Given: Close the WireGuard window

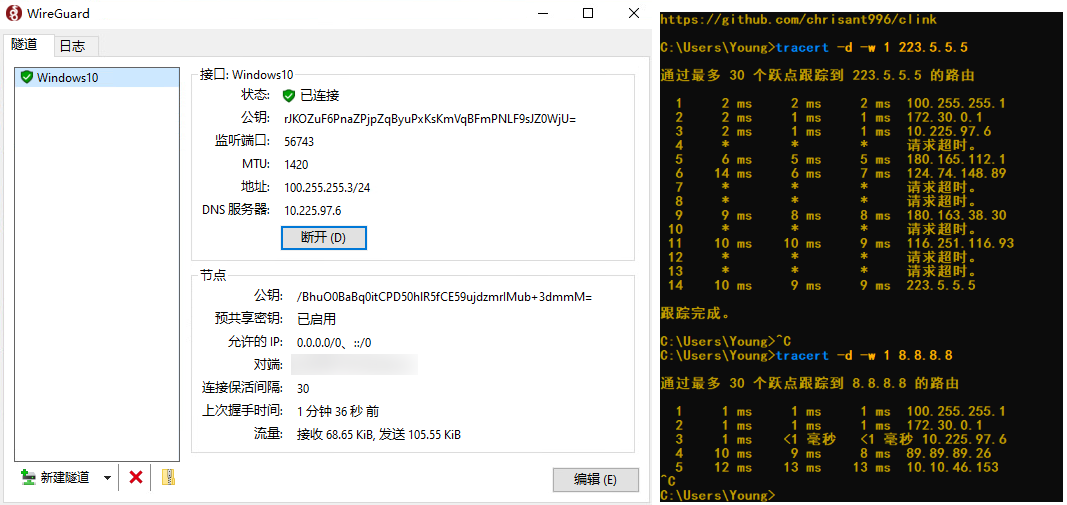Looking at the screenshot, I should pos(634,13).
